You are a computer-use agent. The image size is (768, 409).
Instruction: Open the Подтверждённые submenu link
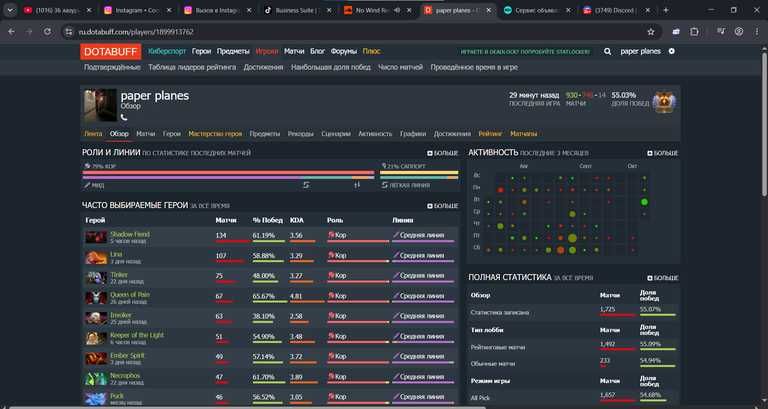coord(112,67)
